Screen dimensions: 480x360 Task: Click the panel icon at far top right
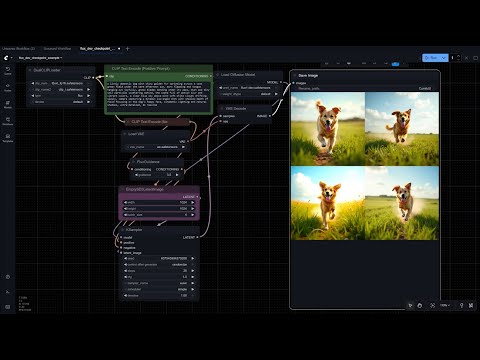click(x=475, y=58)
